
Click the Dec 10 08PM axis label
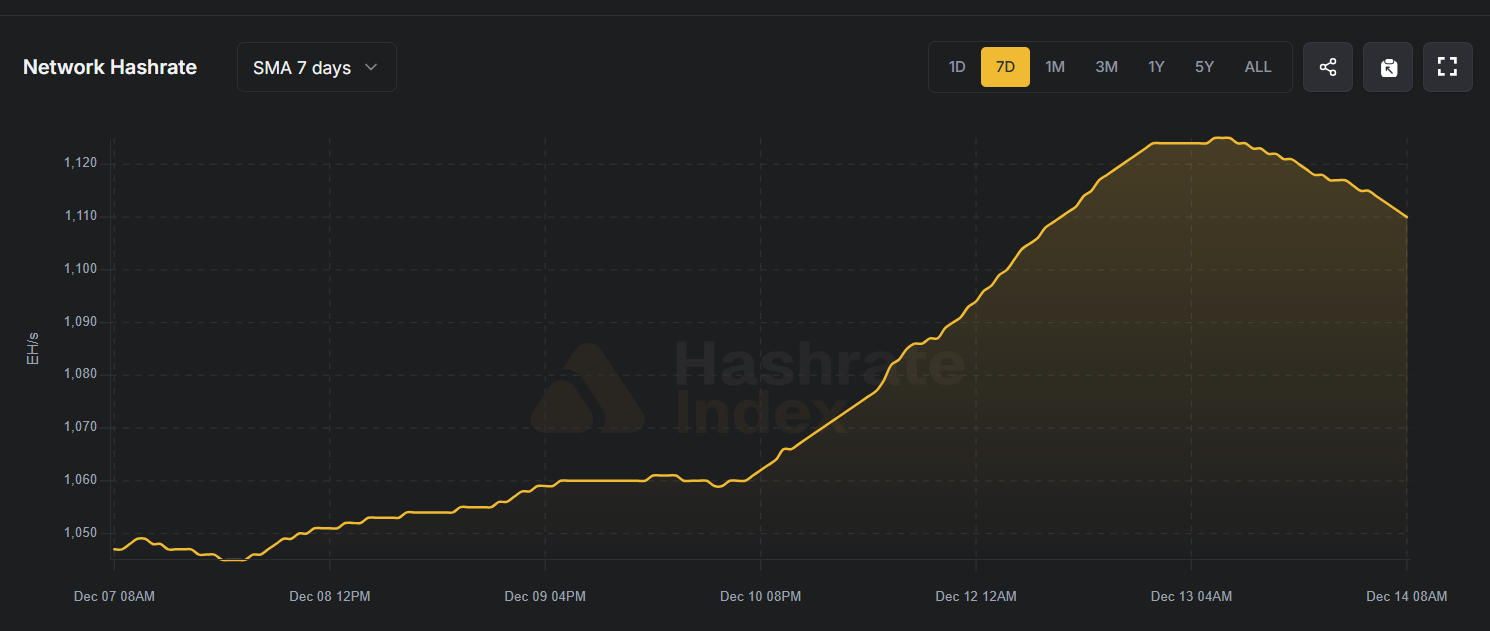760,597
